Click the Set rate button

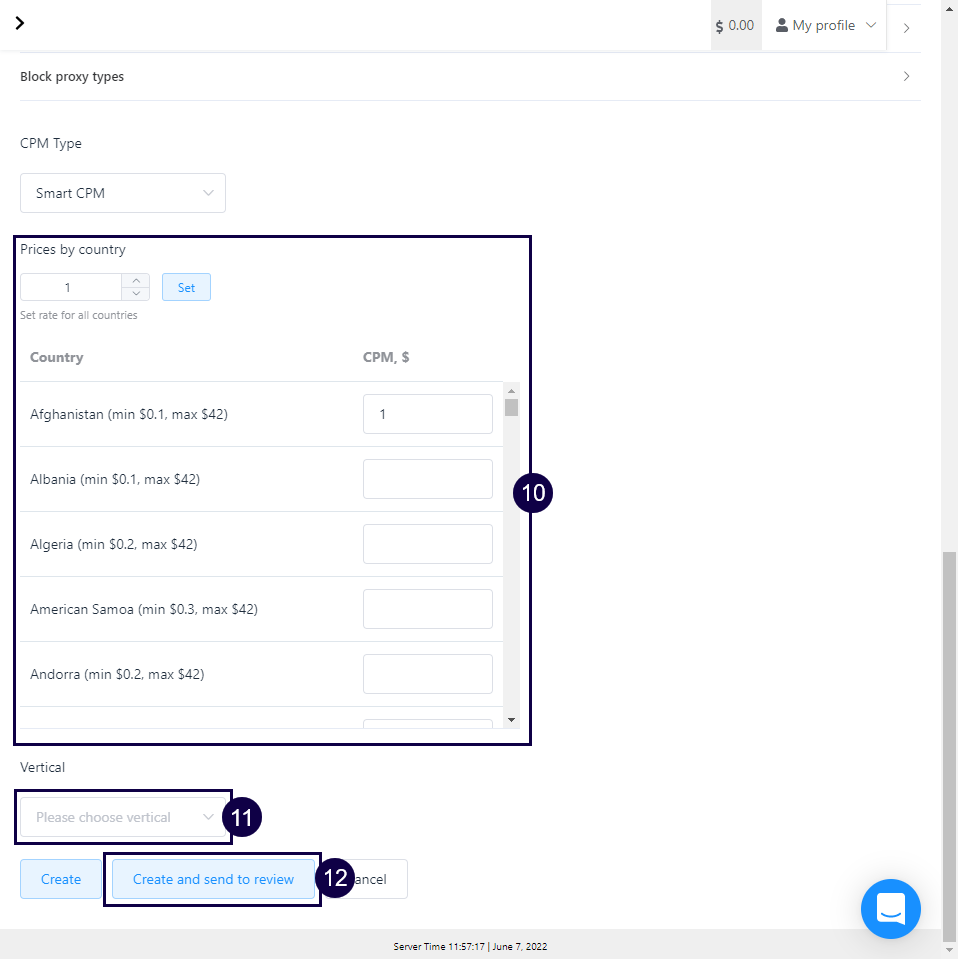tap(186, 288)
